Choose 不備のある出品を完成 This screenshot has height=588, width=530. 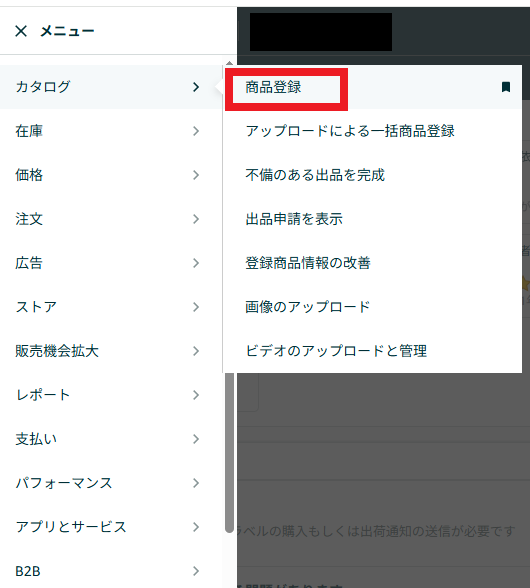click(315, 175)
